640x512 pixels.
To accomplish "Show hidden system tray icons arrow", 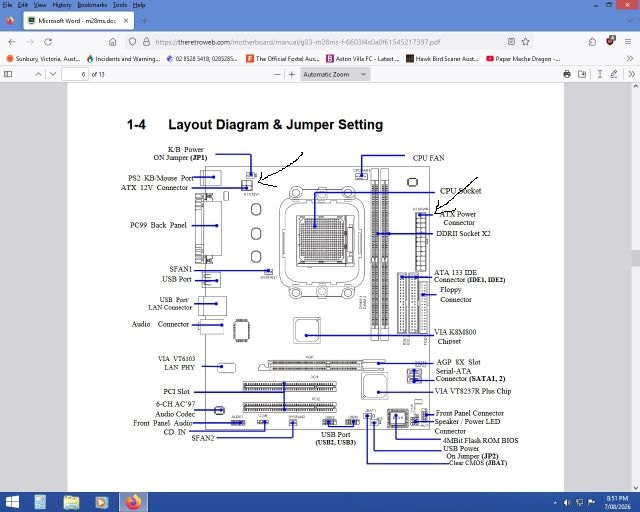I will click(555, 503).
